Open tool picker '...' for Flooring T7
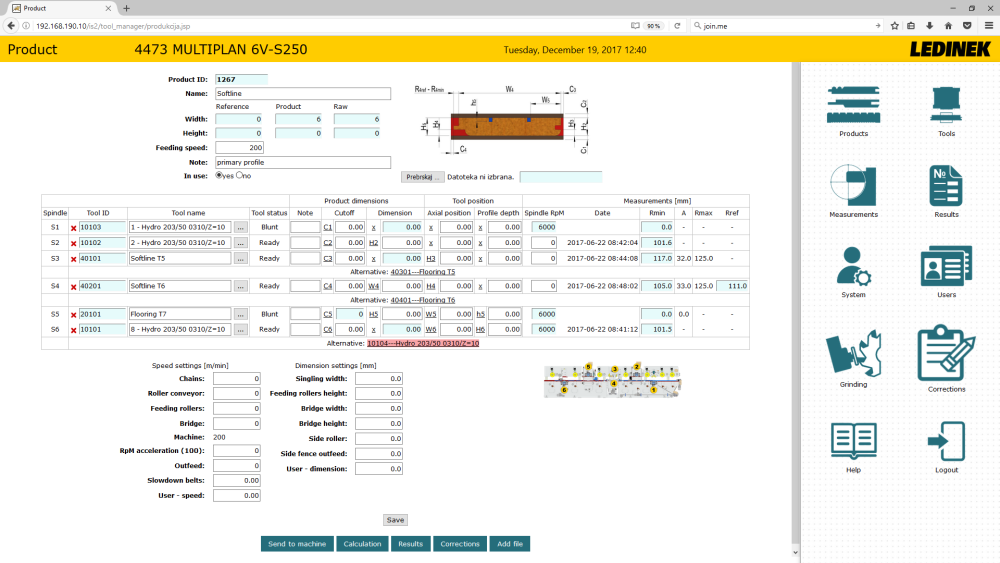The height and width of the screenshot is (563, 1000). pyautogui.click(x=240, y=314)
